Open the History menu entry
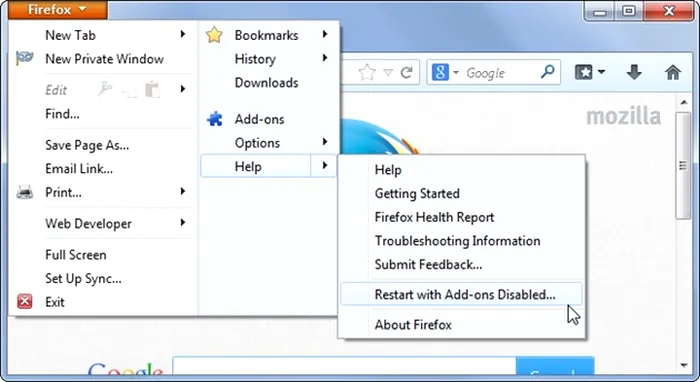700x382 pixels. coord(255,59)
